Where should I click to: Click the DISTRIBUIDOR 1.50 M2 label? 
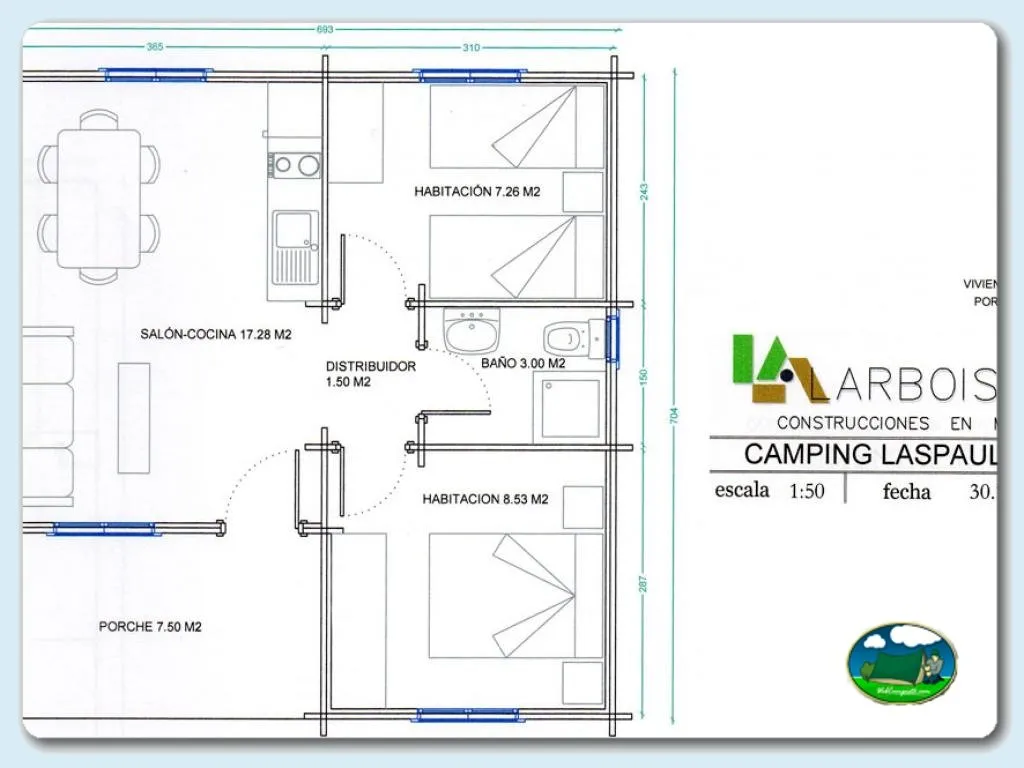coord(370,374)
